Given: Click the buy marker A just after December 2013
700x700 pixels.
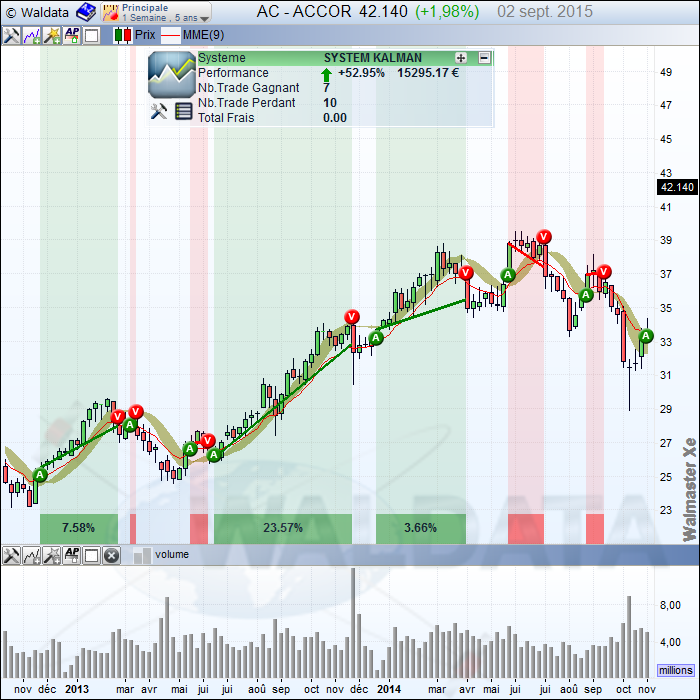Looking at the screenshot, I should click(x=376, y=338).
